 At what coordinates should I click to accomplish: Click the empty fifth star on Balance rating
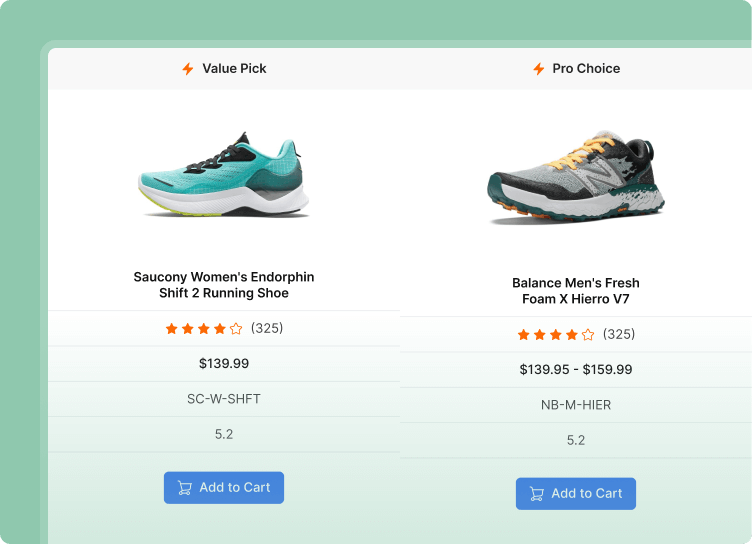[588, 335]
